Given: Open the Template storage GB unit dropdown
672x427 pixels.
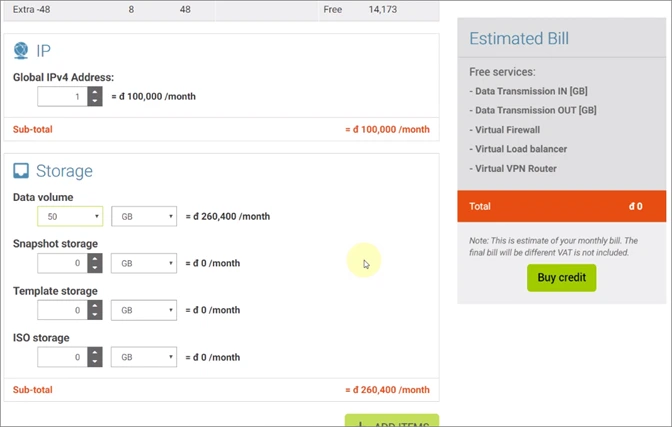Looking at the screenshot, I should tap(144, 310).
